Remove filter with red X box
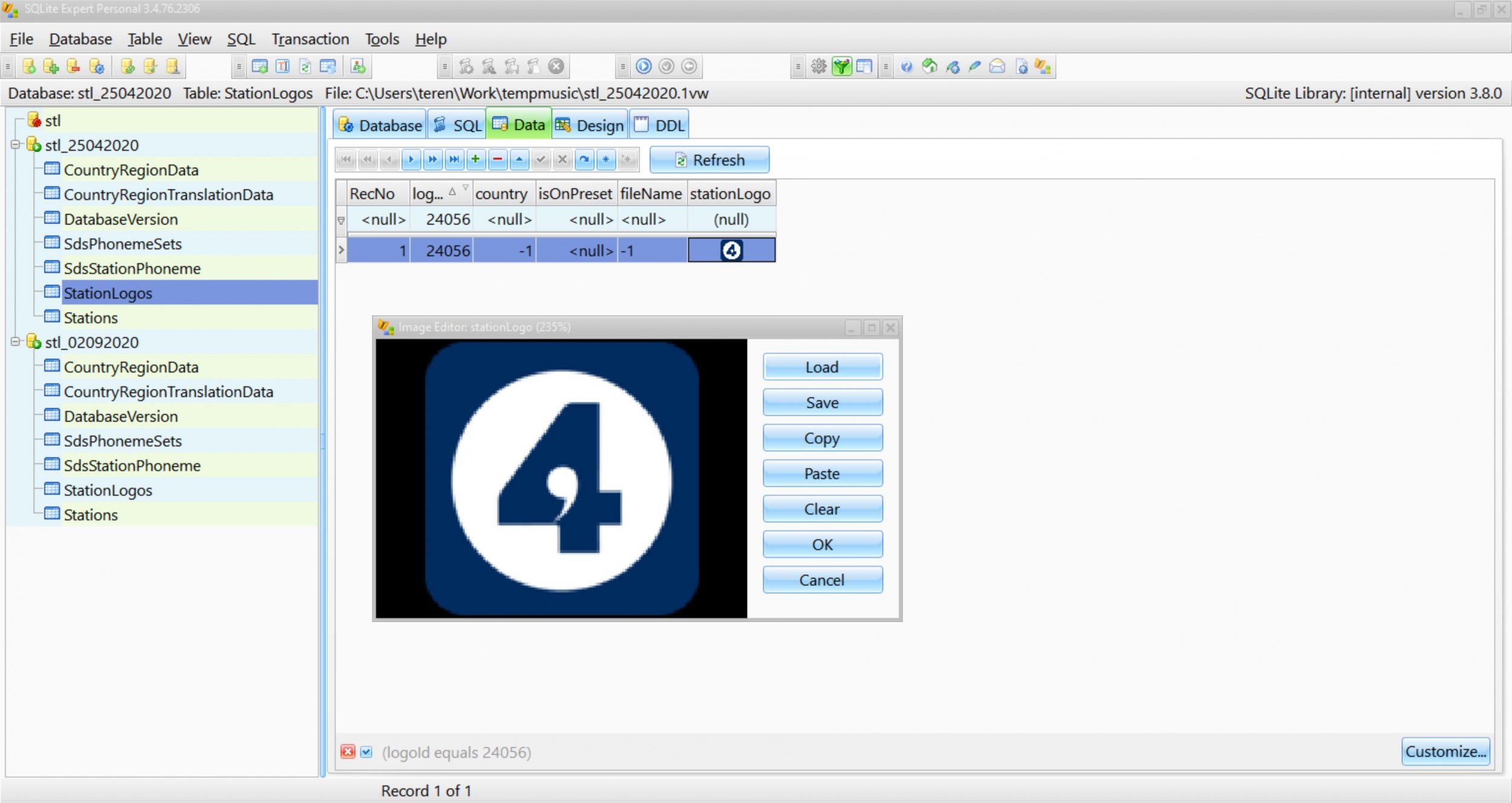Viewport: 1512px width, 803px height. [348, 752]
